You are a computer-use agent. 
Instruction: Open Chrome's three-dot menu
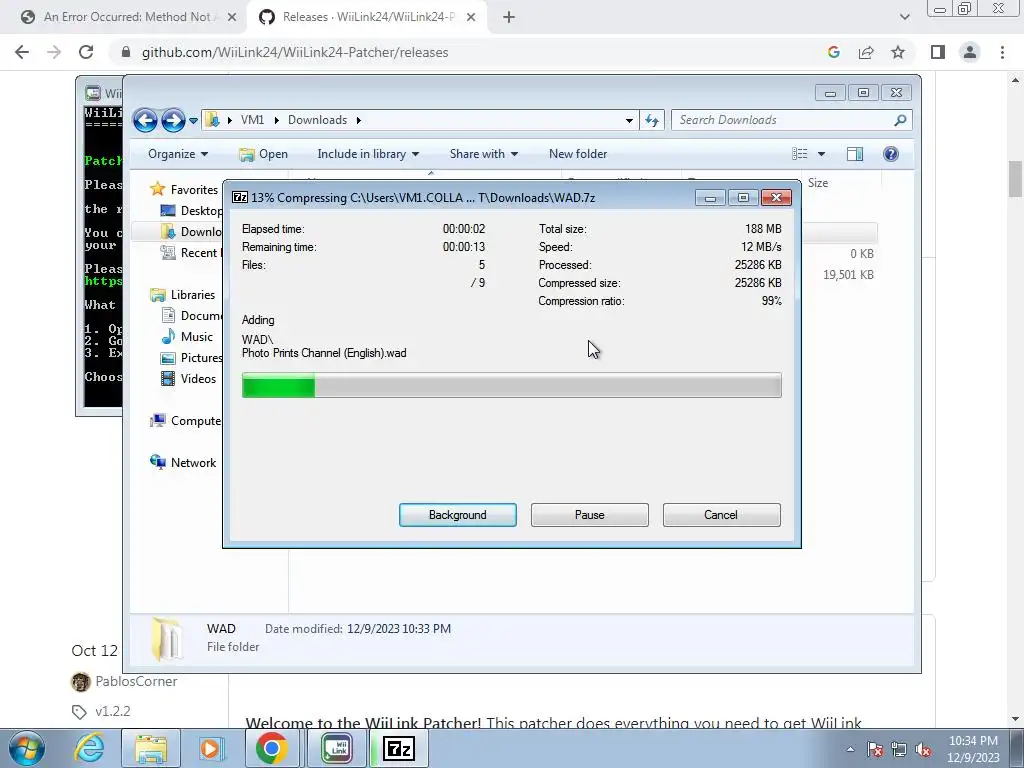click(1002, 52)
